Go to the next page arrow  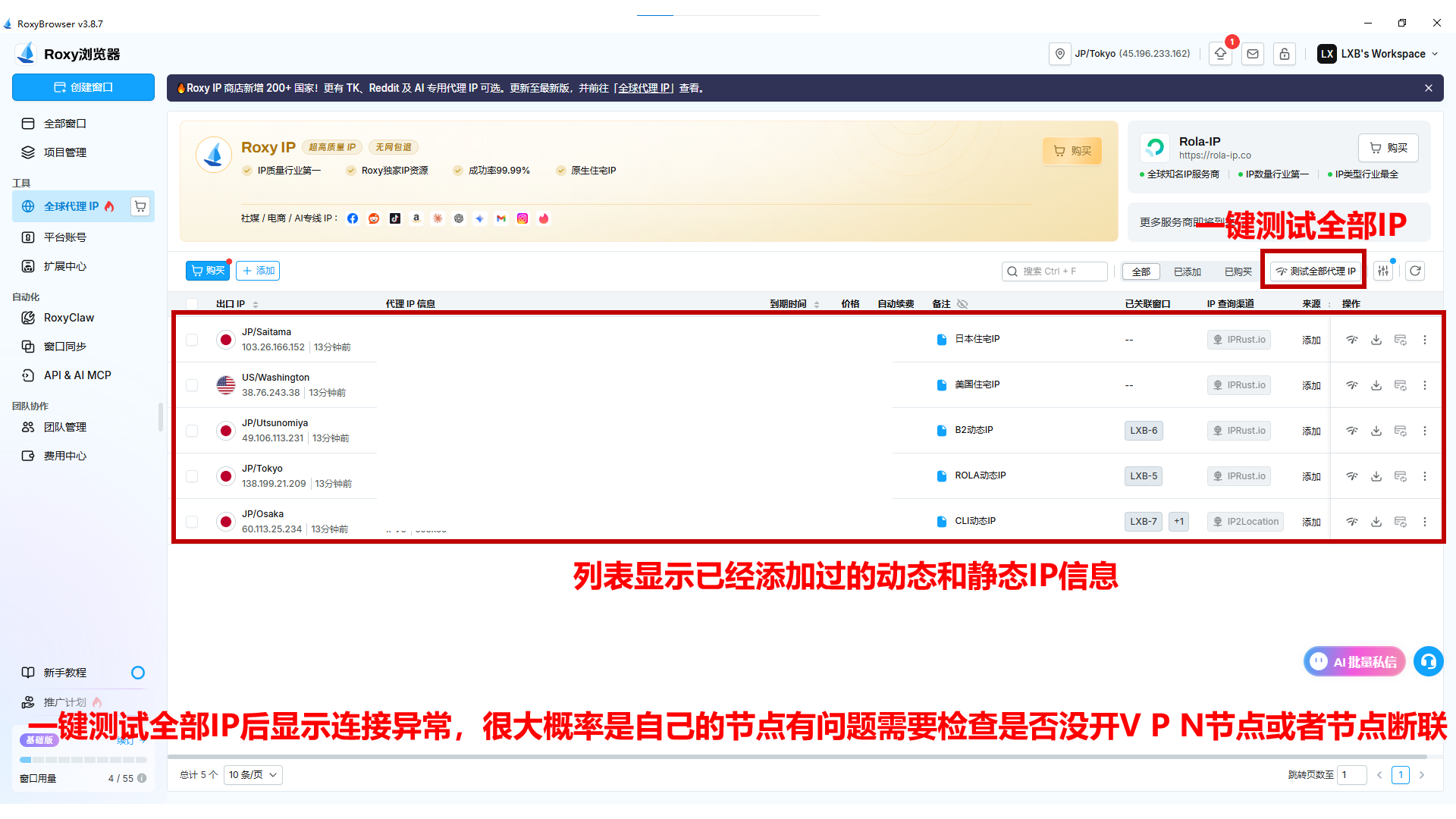(1422, 775)
